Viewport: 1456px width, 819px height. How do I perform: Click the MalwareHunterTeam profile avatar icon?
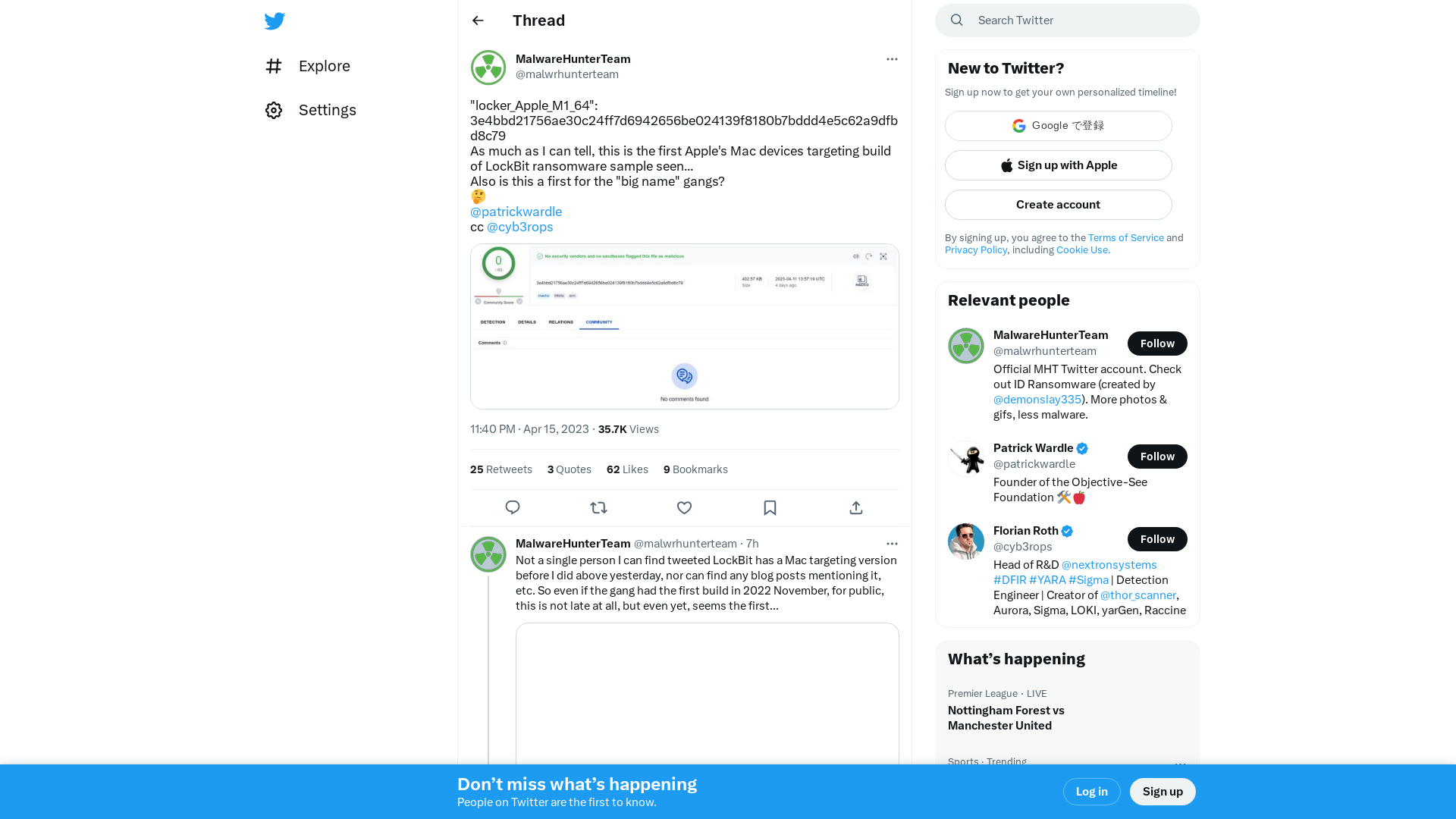[488, 67]
